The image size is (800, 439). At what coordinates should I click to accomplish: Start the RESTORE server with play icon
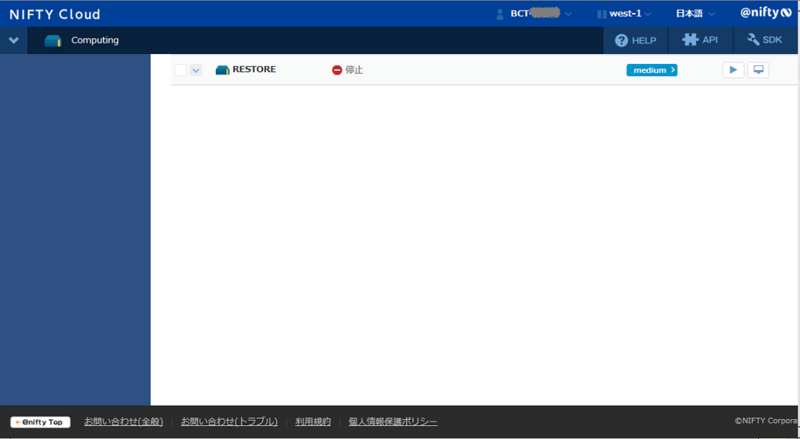pyautogui.click(x=733, y=70)
